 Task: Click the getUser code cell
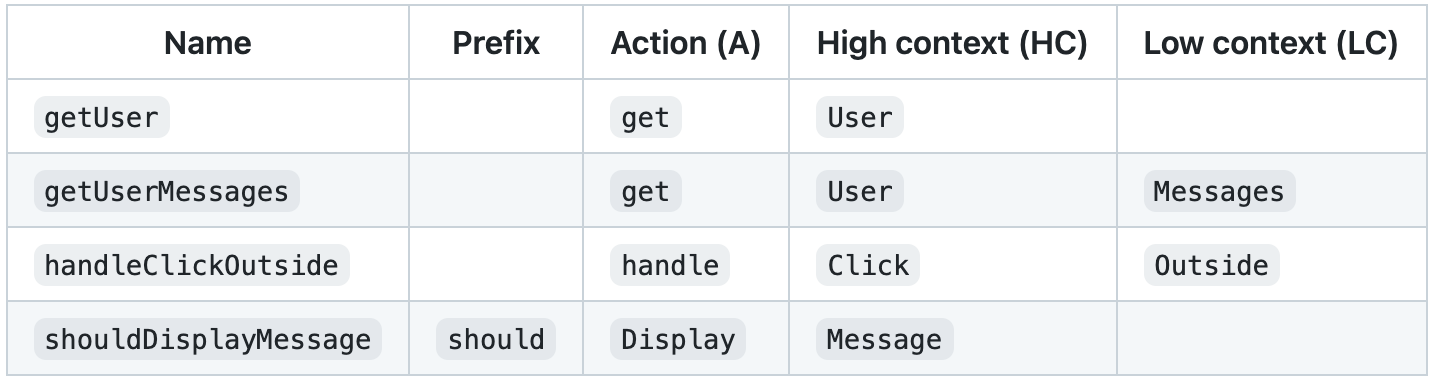tap(102, 117)
